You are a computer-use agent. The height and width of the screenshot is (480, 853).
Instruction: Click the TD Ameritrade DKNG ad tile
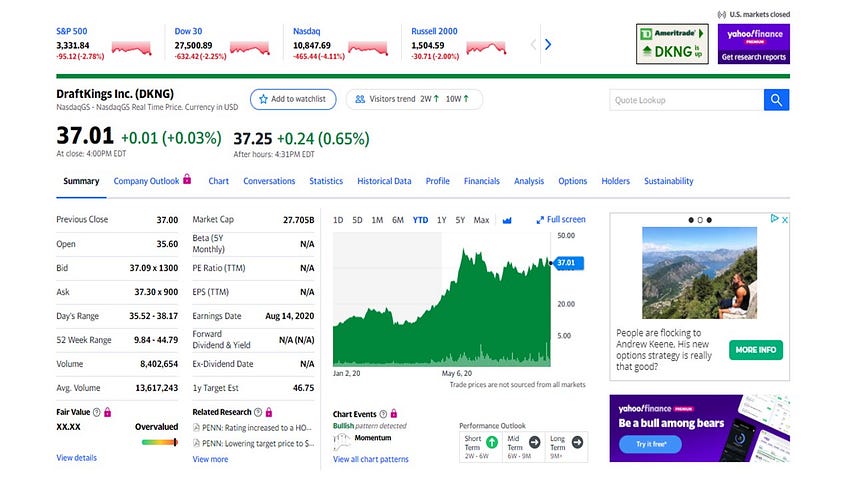click(x=672, y=44)
